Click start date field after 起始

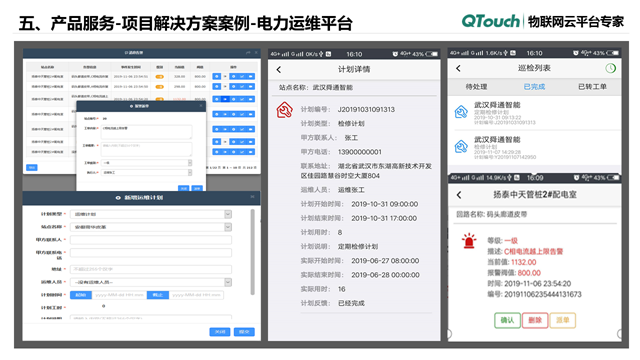pos(119,295)
